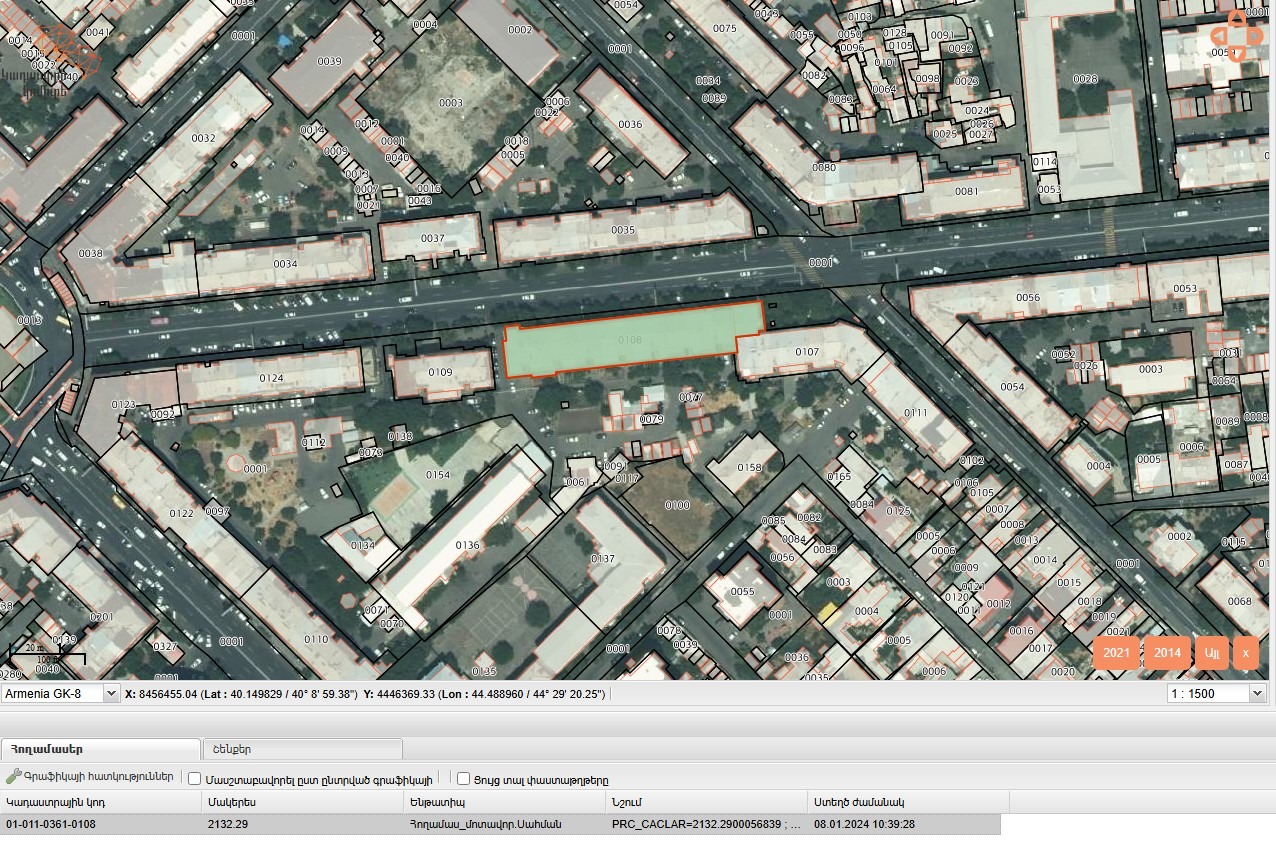Tick the show documents checkbox
1276x841 pixels.
[x=463, y=779]
